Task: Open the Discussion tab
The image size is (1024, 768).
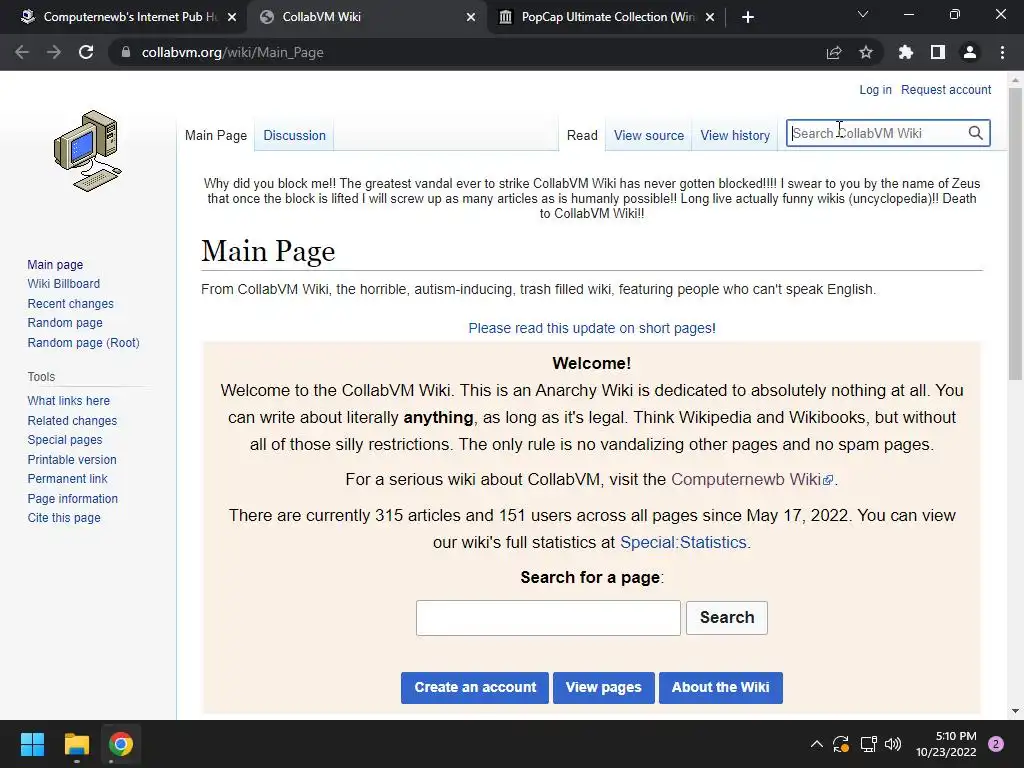Action: pos(295,135)
